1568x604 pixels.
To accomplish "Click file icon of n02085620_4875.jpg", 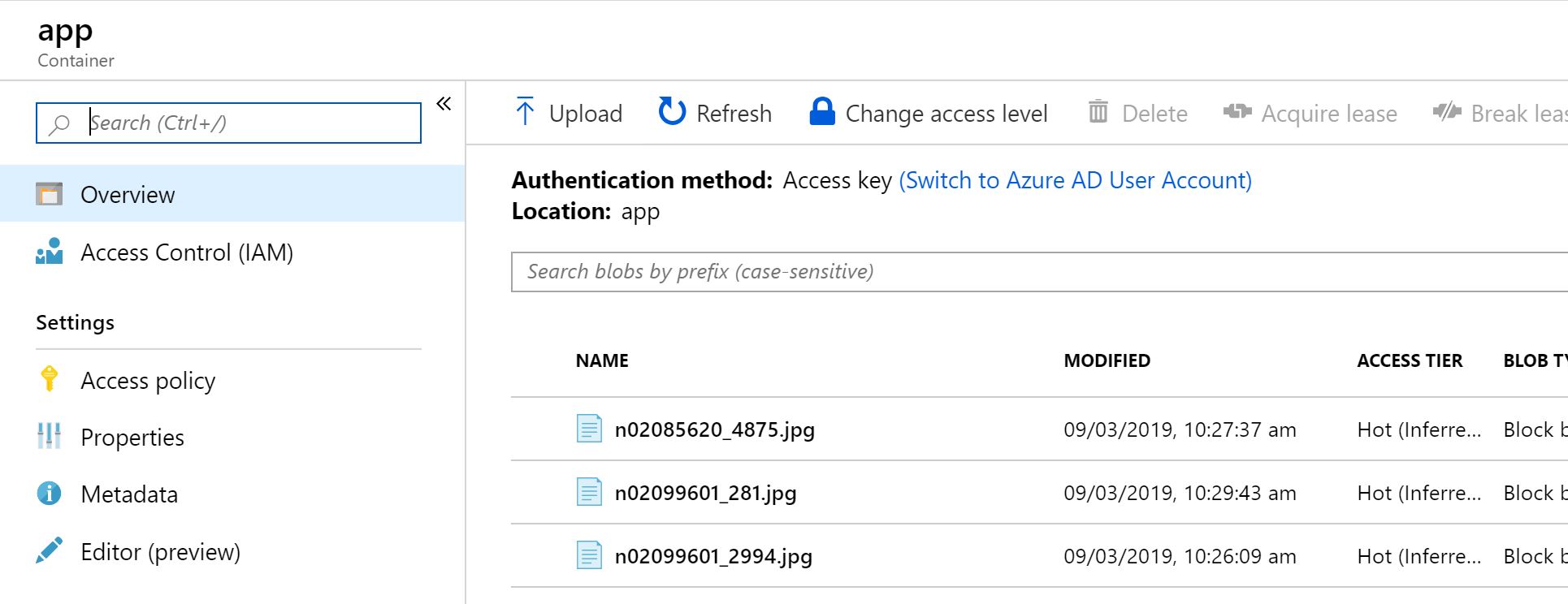I will pos(589,429).
